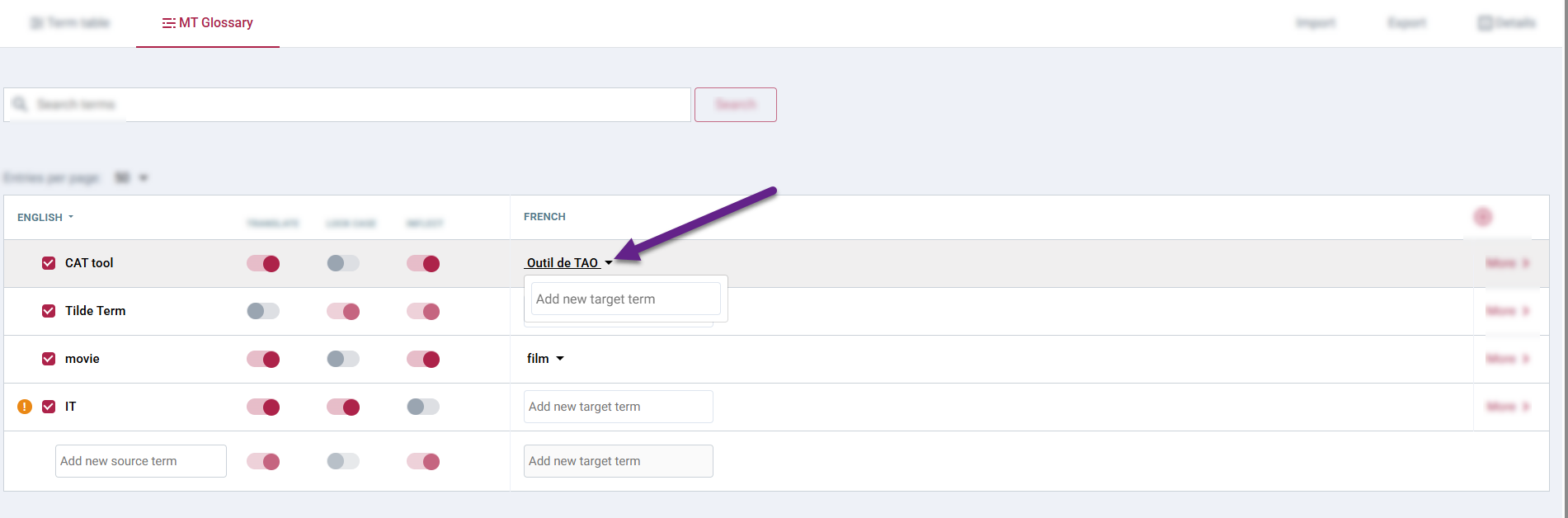
Task: Disable the Translate toggle for CAT tool
Action: click(x=262, y=262)
